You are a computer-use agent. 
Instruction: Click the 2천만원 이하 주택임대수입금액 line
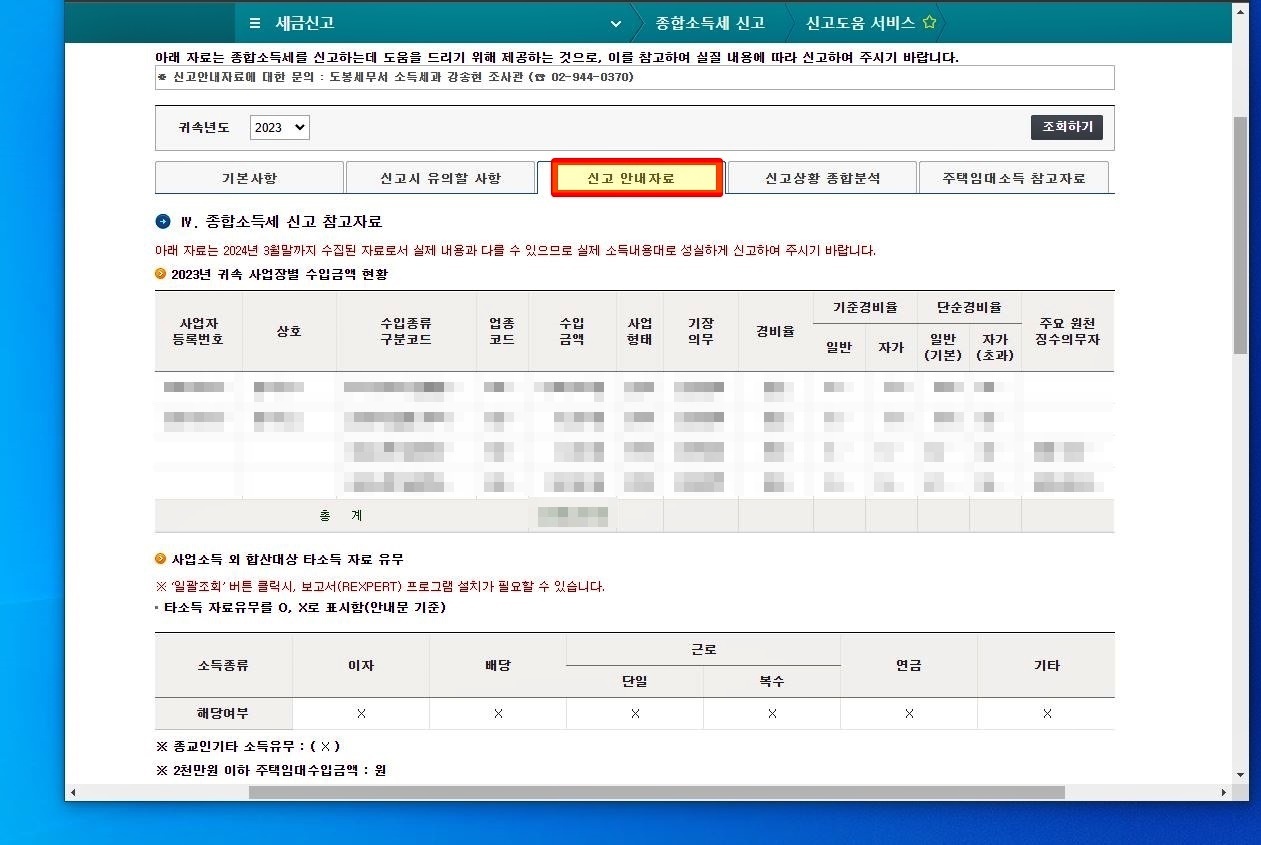(x=272, y=770)
